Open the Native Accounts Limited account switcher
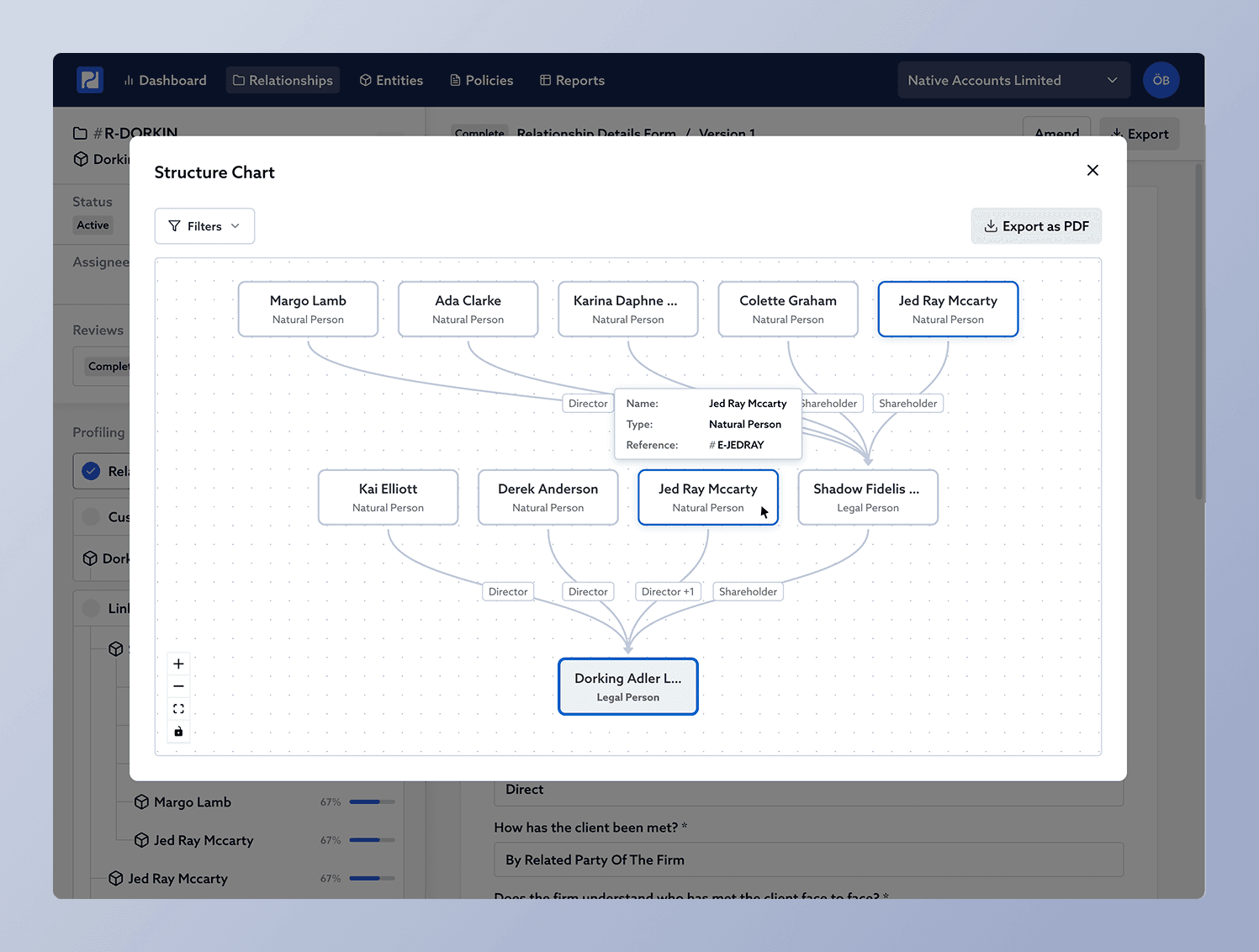Viewport: 1259px width, 952px height. point(1013,80)
